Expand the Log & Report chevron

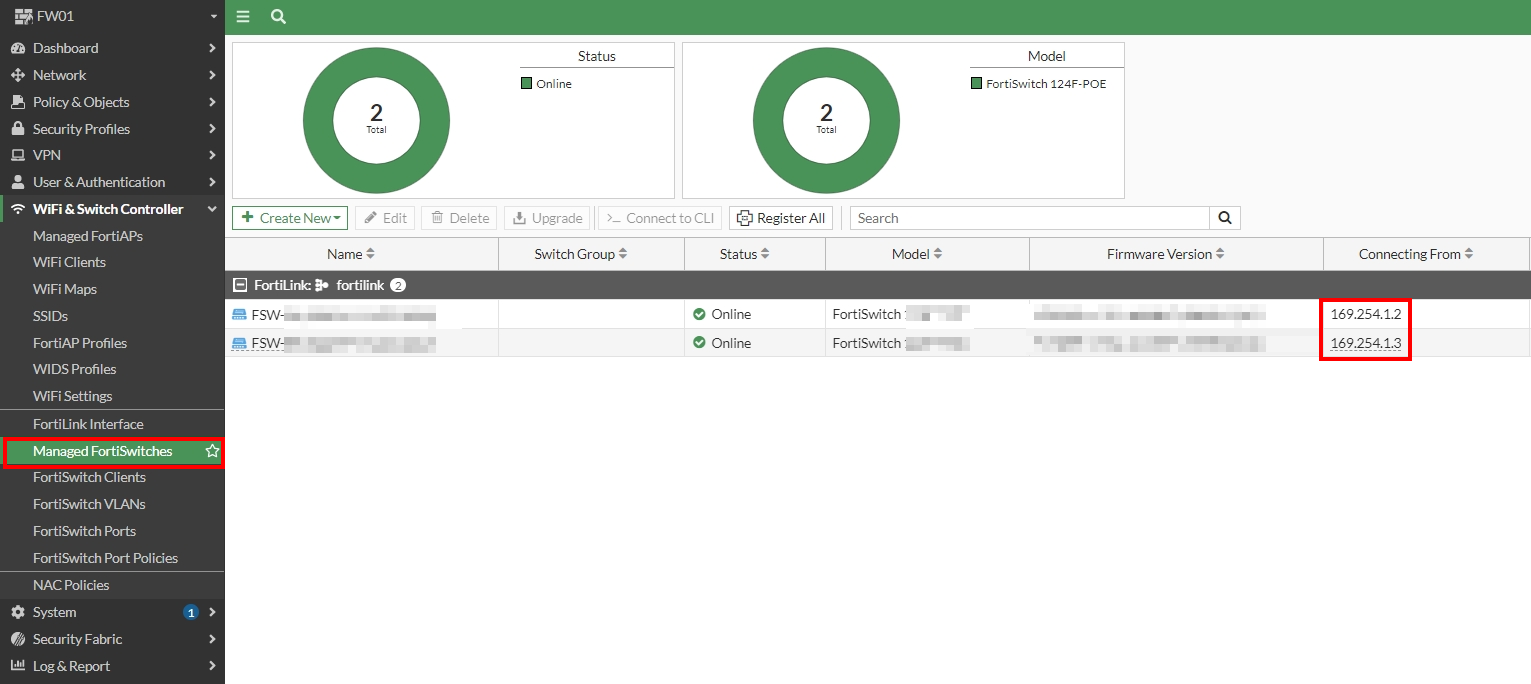tap(212, 666)
